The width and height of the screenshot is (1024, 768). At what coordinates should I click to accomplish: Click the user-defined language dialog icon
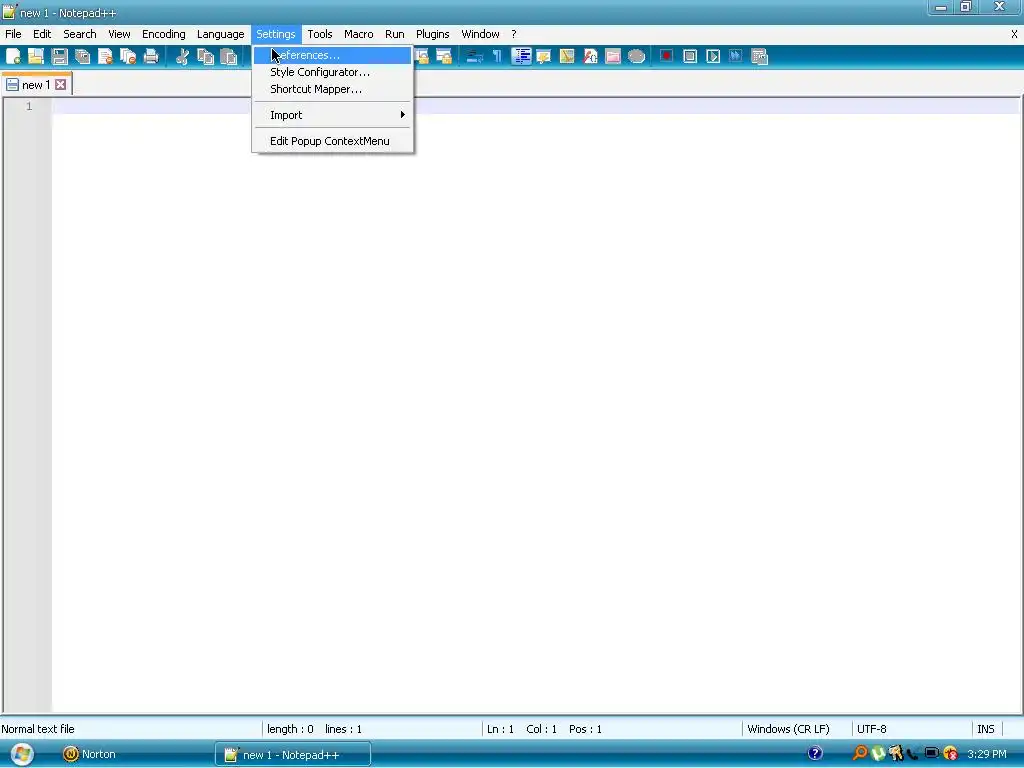[x=543, y=57]
